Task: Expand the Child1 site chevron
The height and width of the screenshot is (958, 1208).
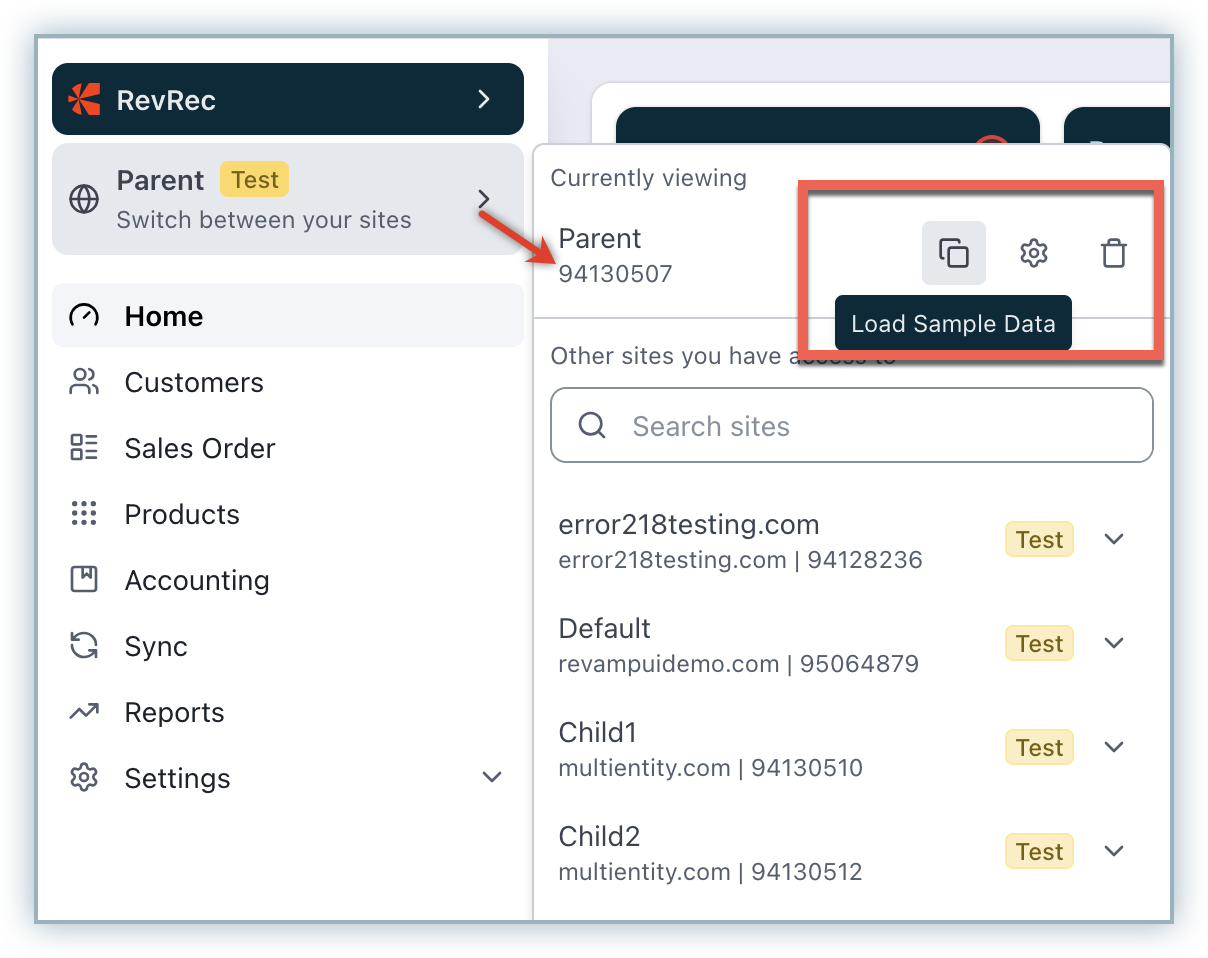Action: [1114, 747]
